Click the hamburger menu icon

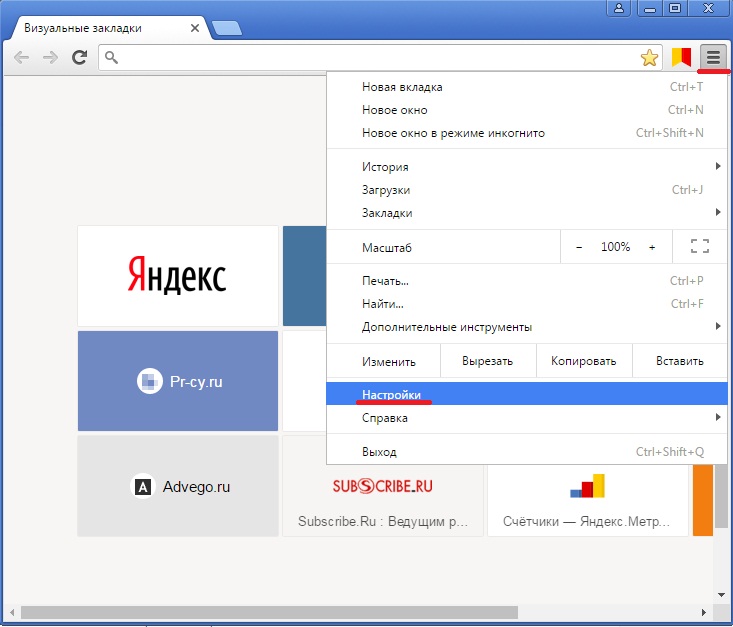[x=712, y=57]
